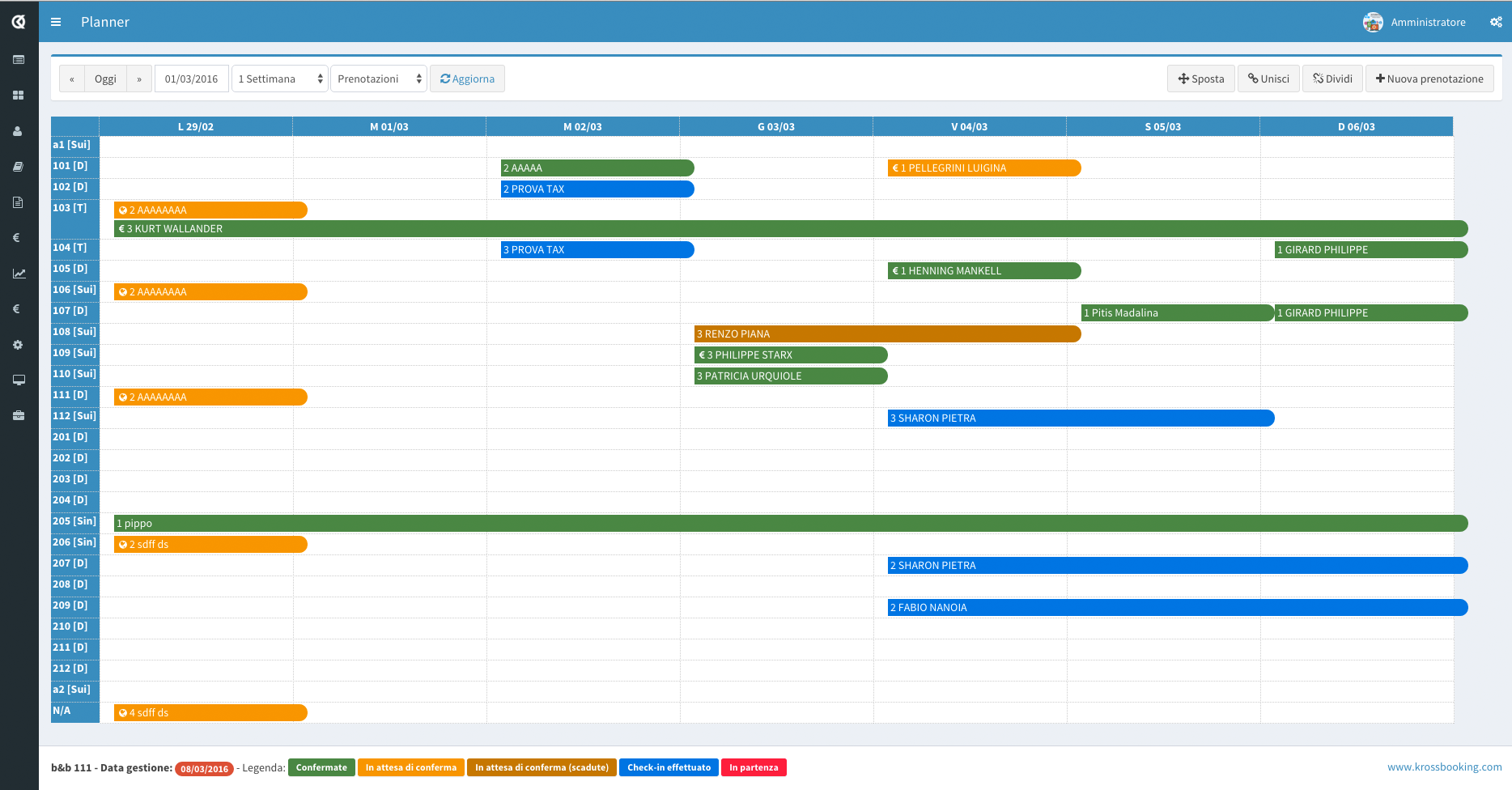Open the PELLEGRINI LUIGINA booking
Screen dimensions: 1512x790
[x=984, y=168]
